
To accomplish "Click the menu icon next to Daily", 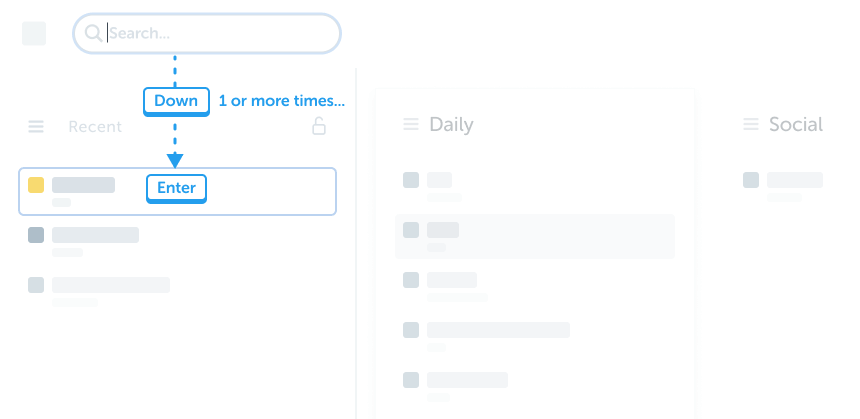I will (x=410, y=125).
